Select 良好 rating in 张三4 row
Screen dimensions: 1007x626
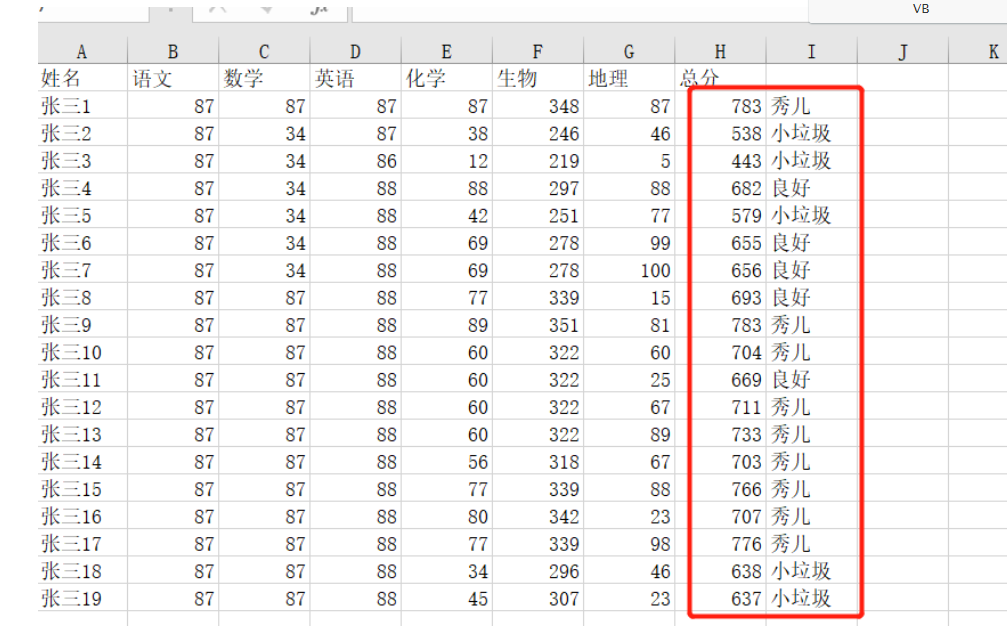click(811, 187)
